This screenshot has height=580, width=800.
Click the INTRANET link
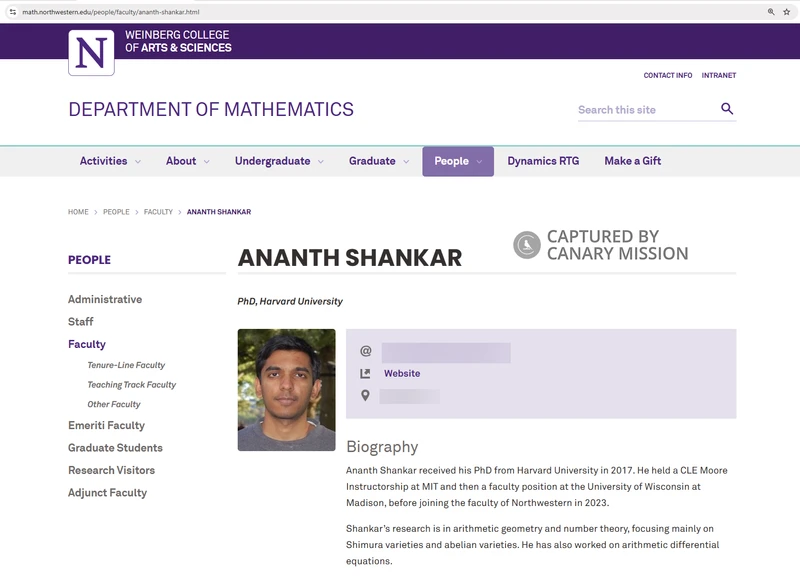coord(718,74)
